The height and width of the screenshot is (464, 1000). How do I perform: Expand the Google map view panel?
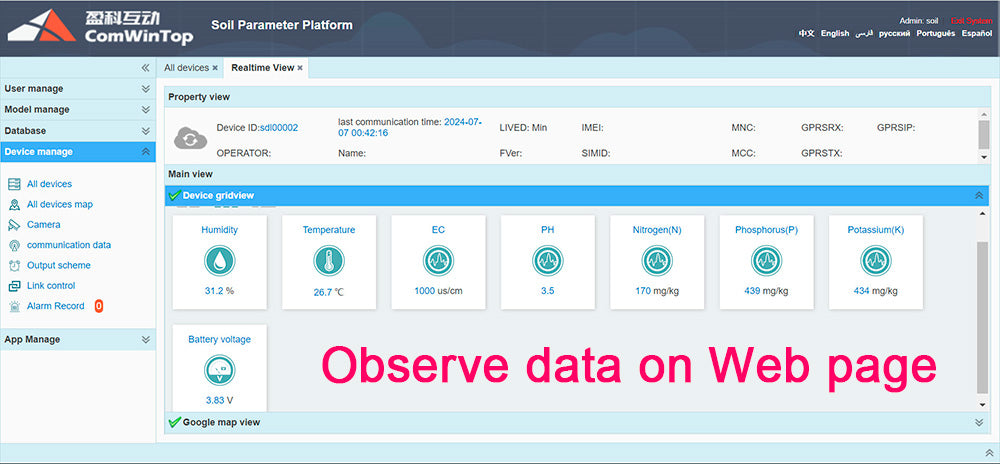[x=979, y=422]
